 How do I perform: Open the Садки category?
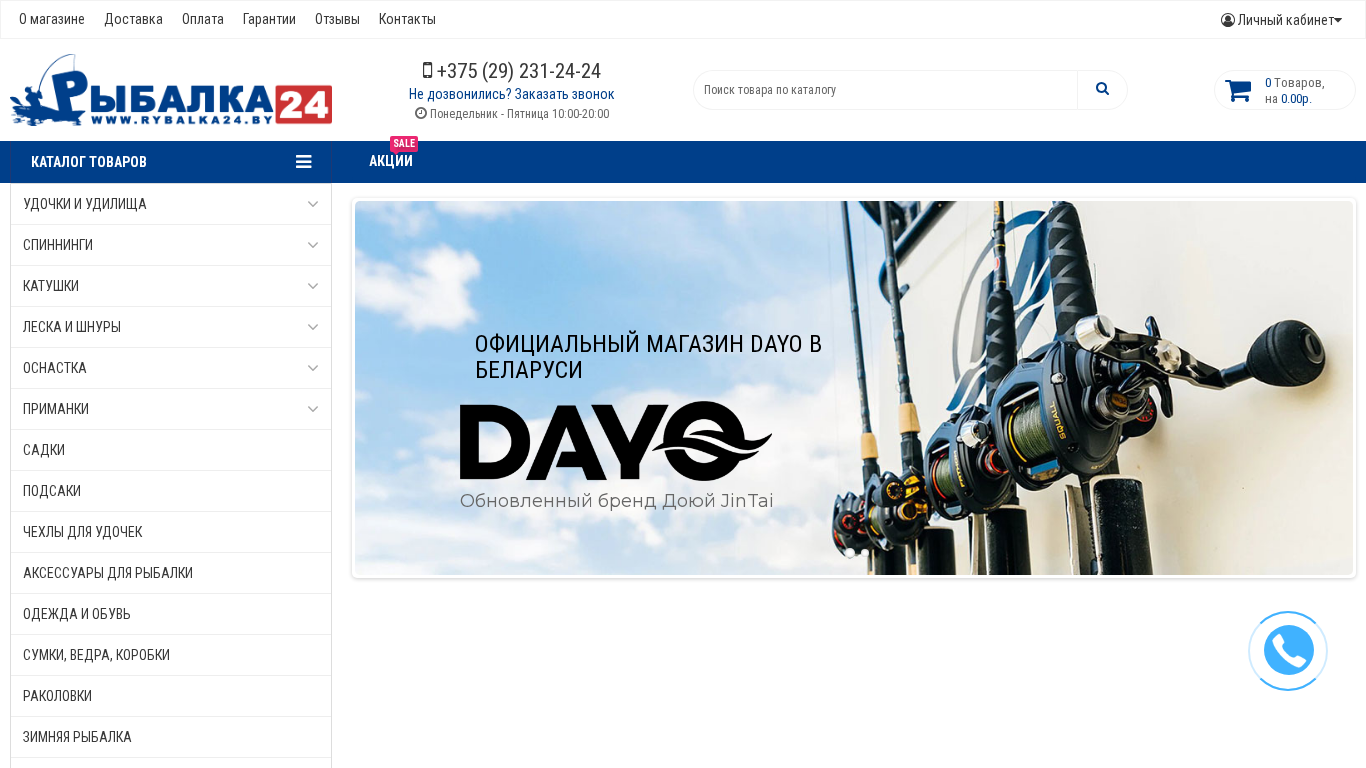coord(171,450)
